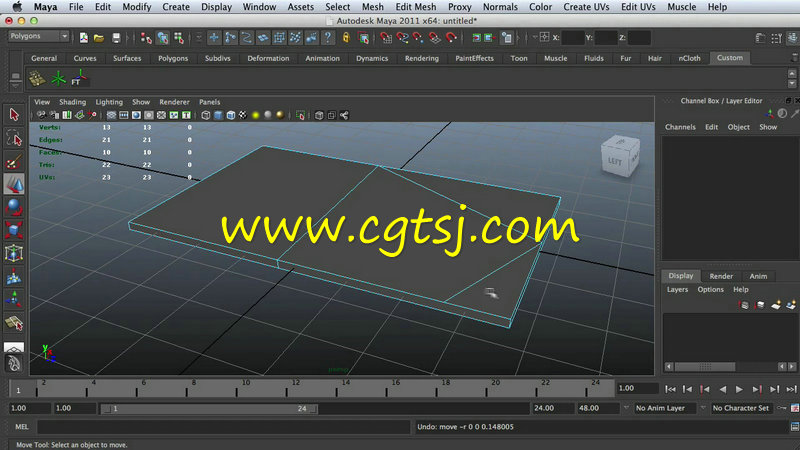Viewport: 800px width, 450px height.
Task: Click the New Scene icon
Action: coord(84,38)
